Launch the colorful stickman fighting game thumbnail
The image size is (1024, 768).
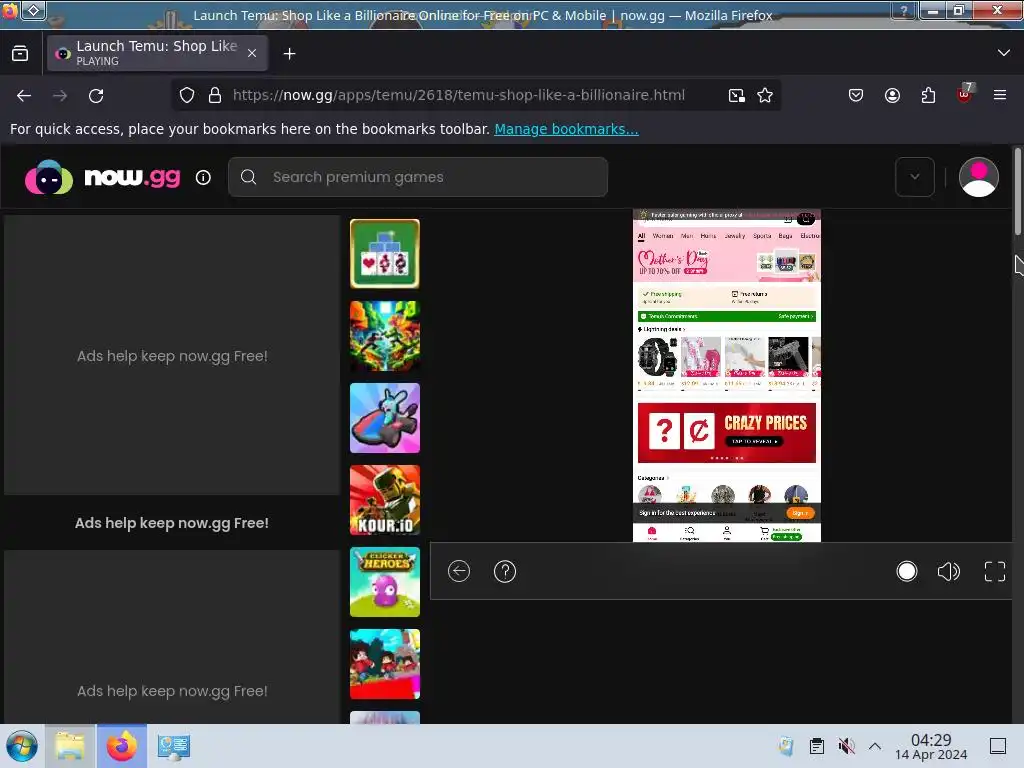click(x=385, y=336)
